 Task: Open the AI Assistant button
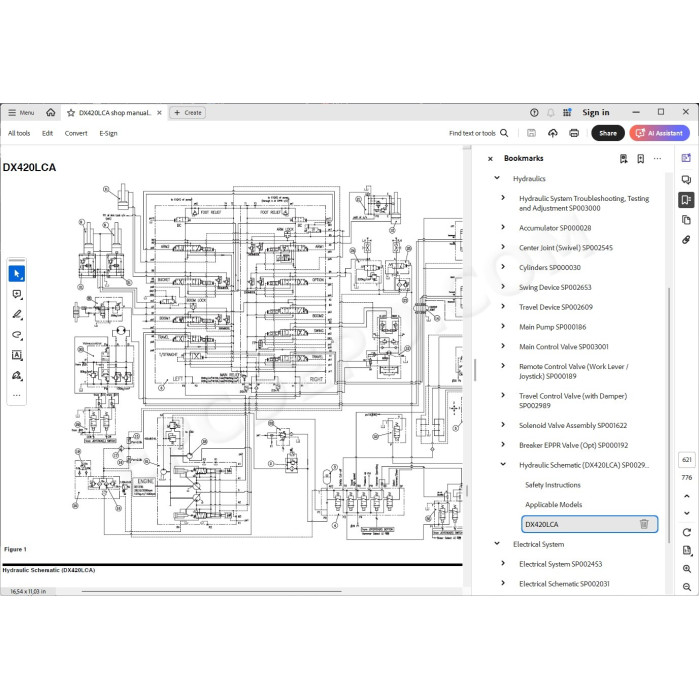[x=659, y=133]
